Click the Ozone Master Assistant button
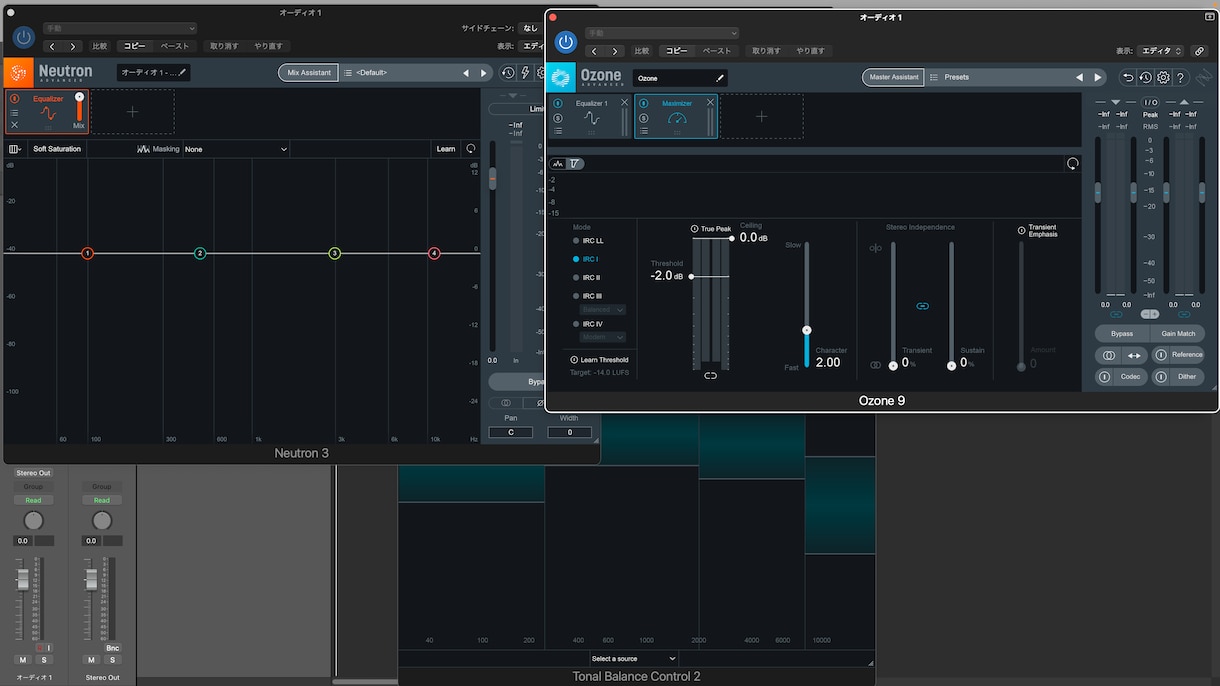The height and width of the screenshot is (686, 1220). [893, 77]
